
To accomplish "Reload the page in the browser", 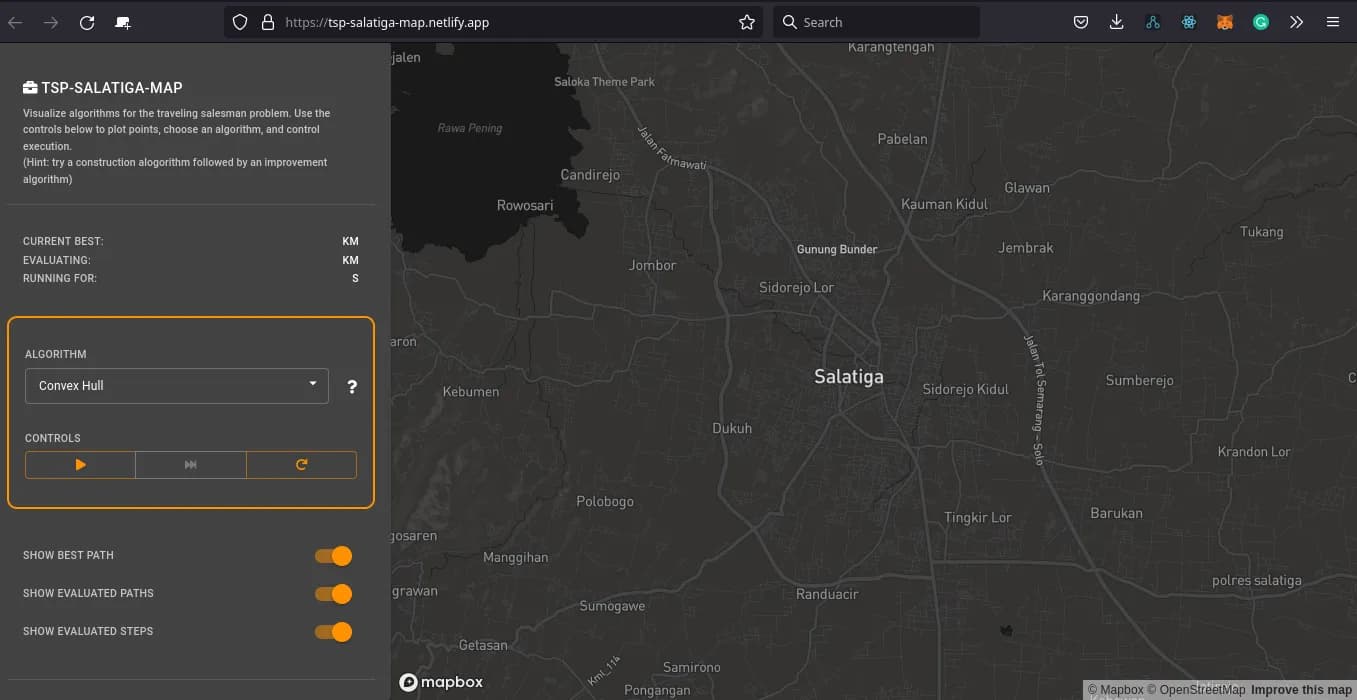I will point(87,22).
